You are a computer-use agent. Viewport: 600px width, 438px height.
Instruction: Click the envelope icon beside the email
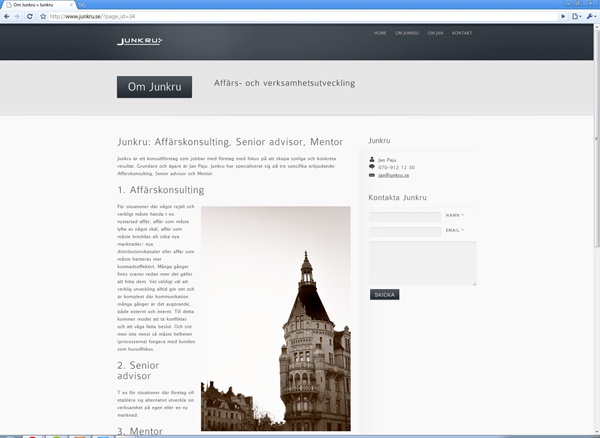tap(372, 175)
